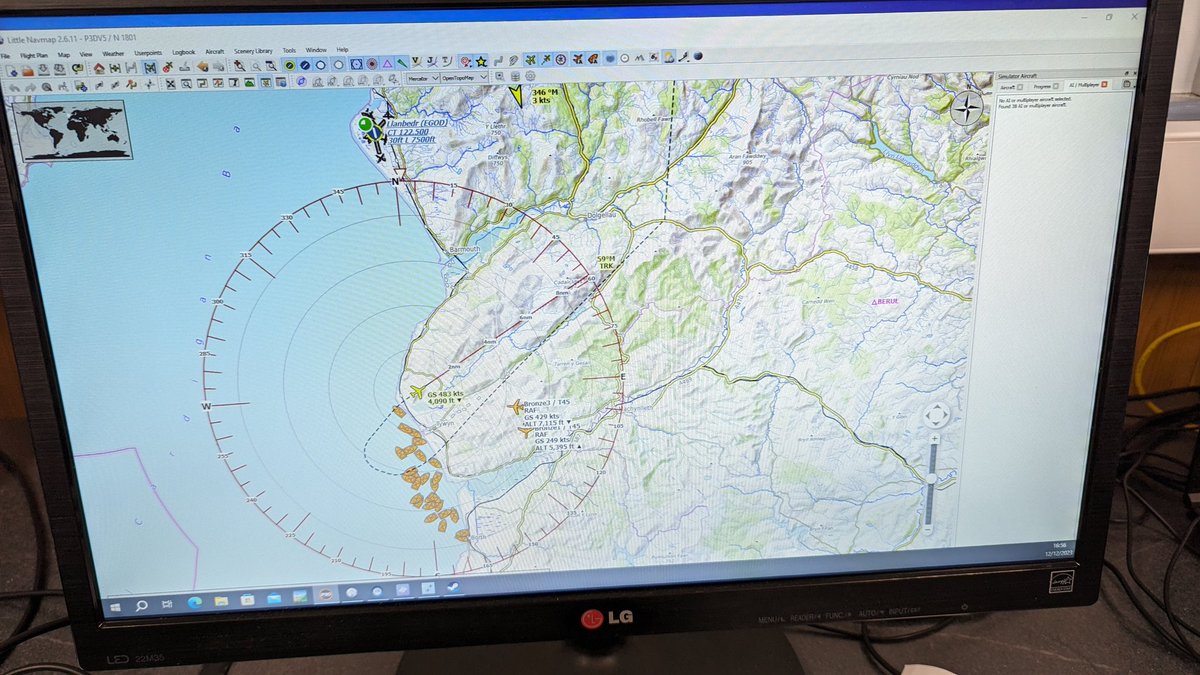Open the Logbook menu
1200x675 pixels.
point(183,52)
